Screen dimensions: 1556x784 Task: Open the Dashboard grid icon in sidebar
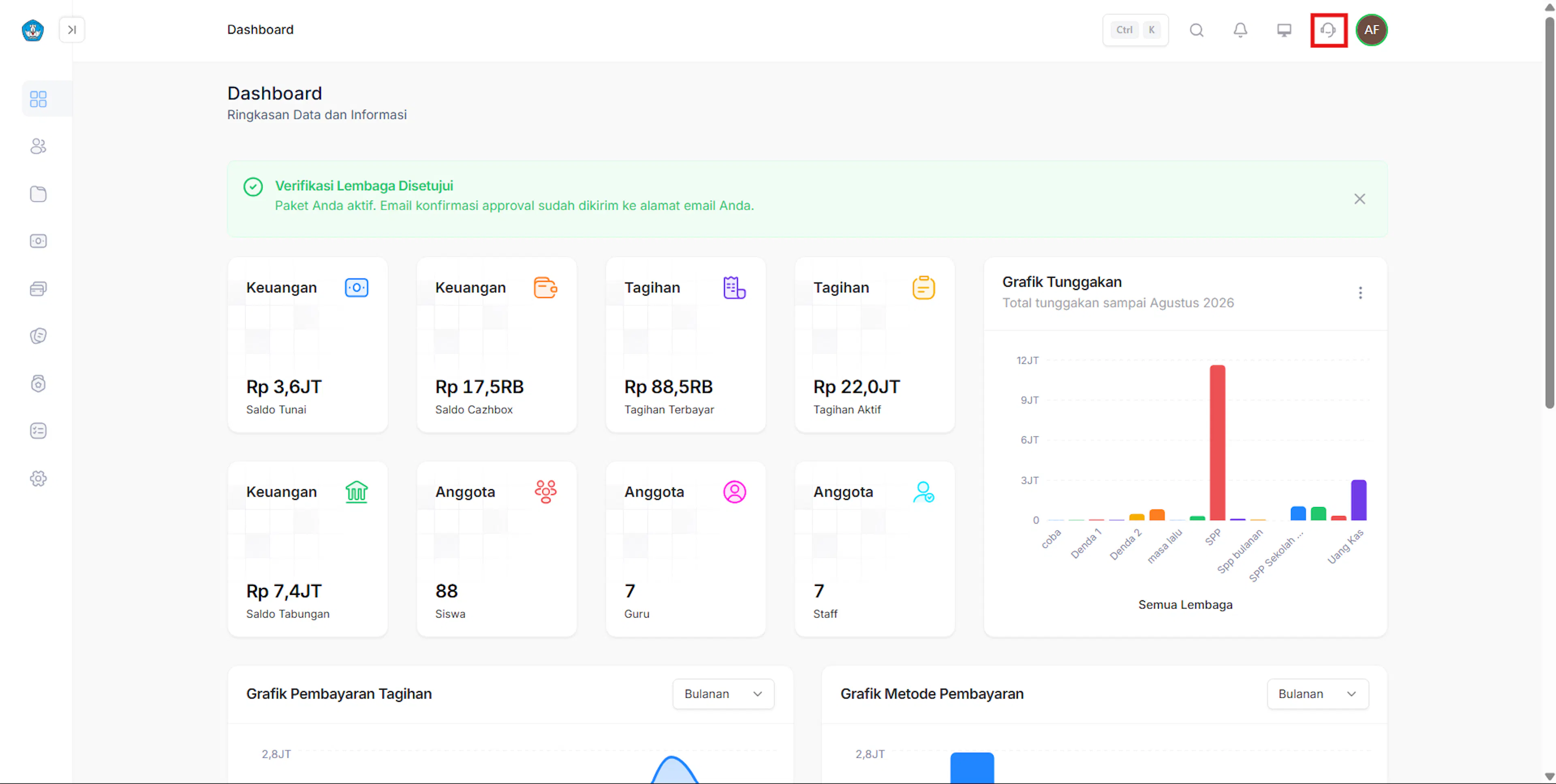pos(38,99)
